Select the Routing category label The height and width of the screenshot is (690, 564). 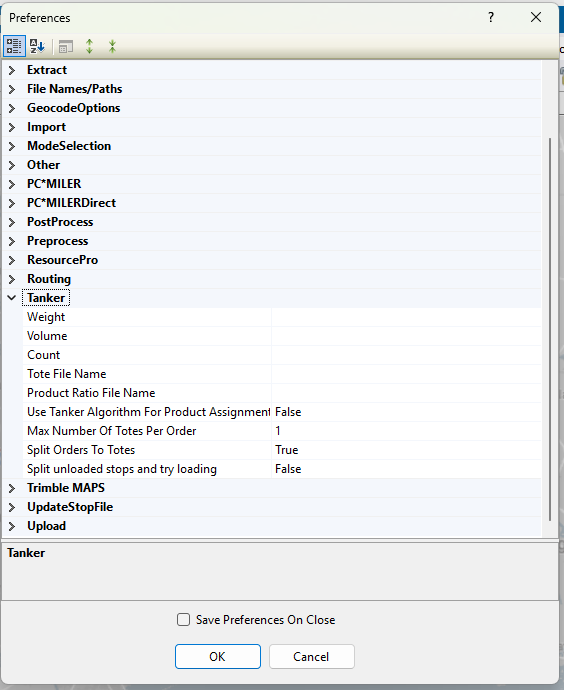click(x=49, y=279)
